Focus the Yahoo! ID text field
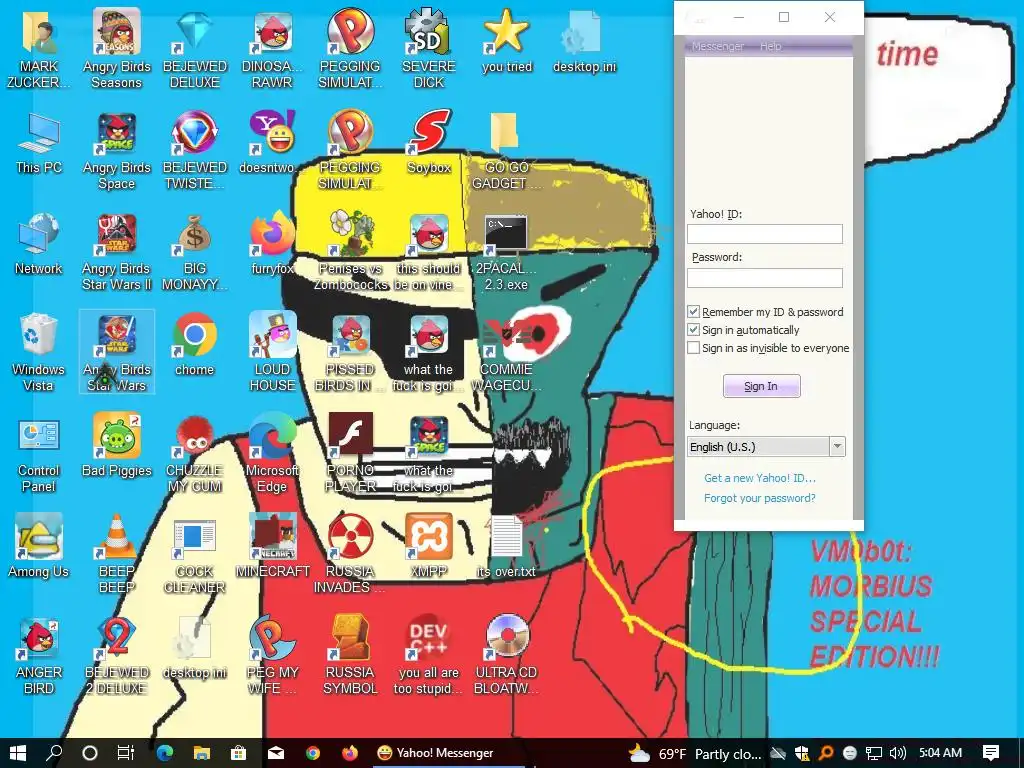The image size is (1024, 768). click(765, 234)
